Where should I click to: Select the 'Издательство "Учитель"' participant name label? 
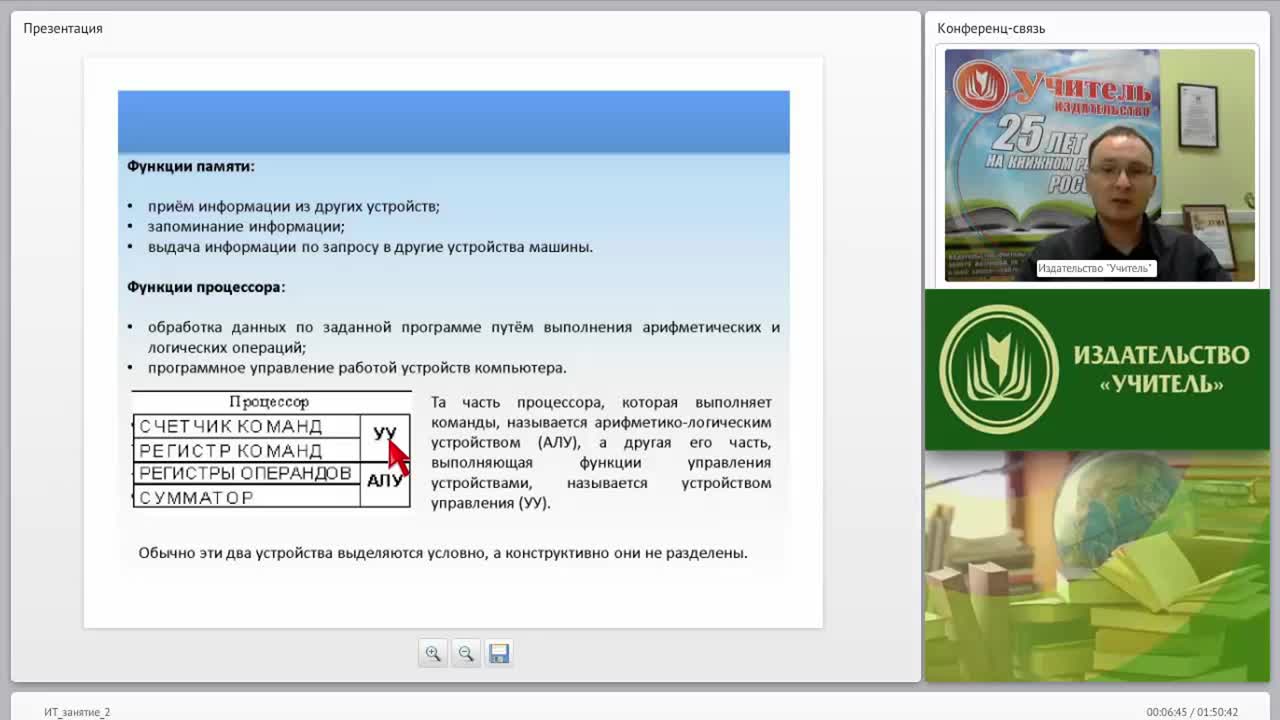pyautogui.click(x=1096, y=268)
